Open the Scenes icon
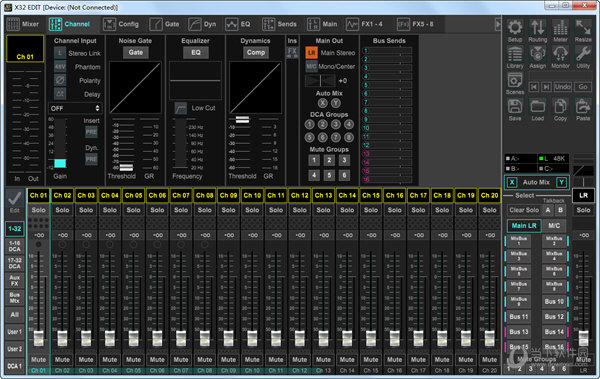 click(515, 80)
